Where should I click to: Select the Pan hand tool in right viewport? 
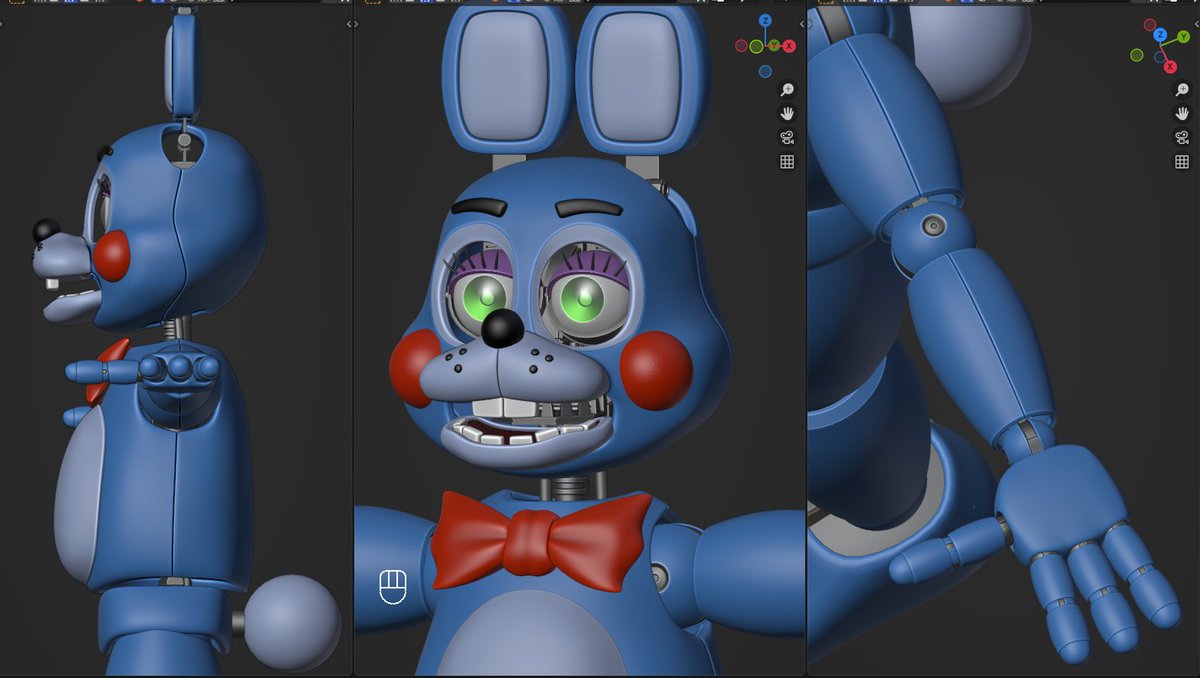[1182, 113]
